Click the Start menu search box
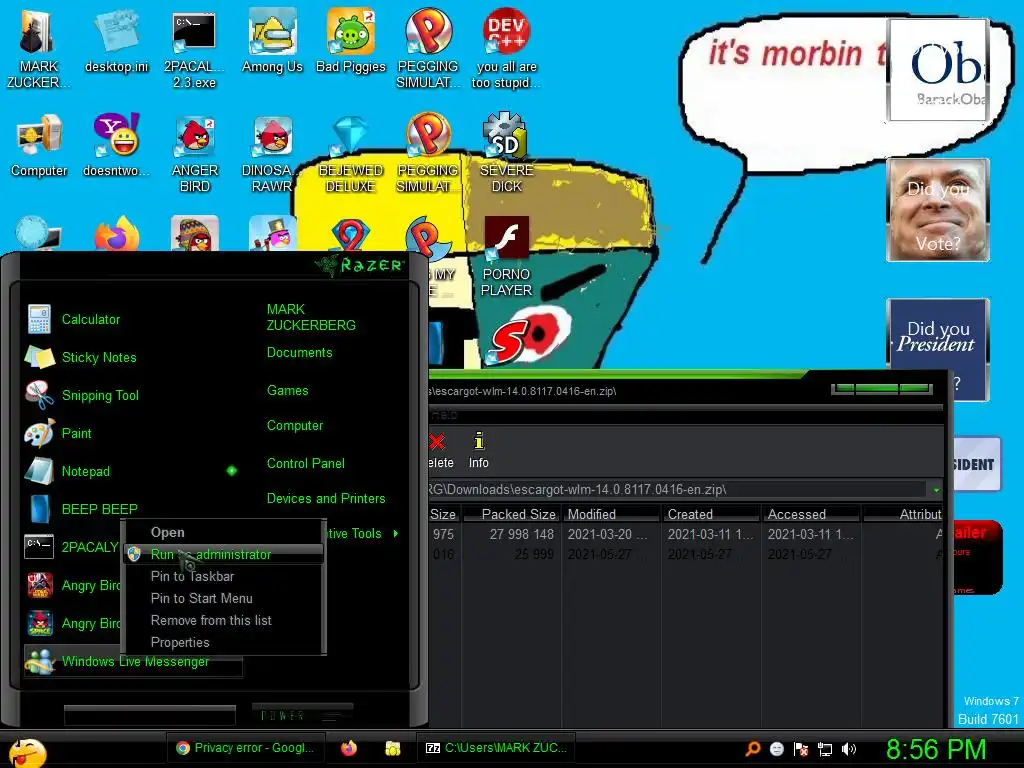This screenshot has width=1024, height=768. 150,716
